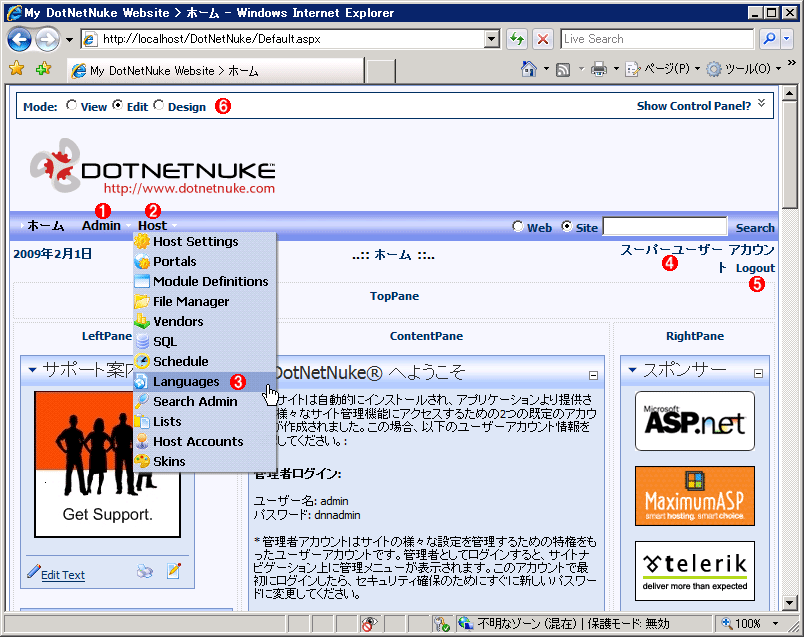Choose Languages from the Host menu
The image size is (804, 637).
(x=205, y=382)
